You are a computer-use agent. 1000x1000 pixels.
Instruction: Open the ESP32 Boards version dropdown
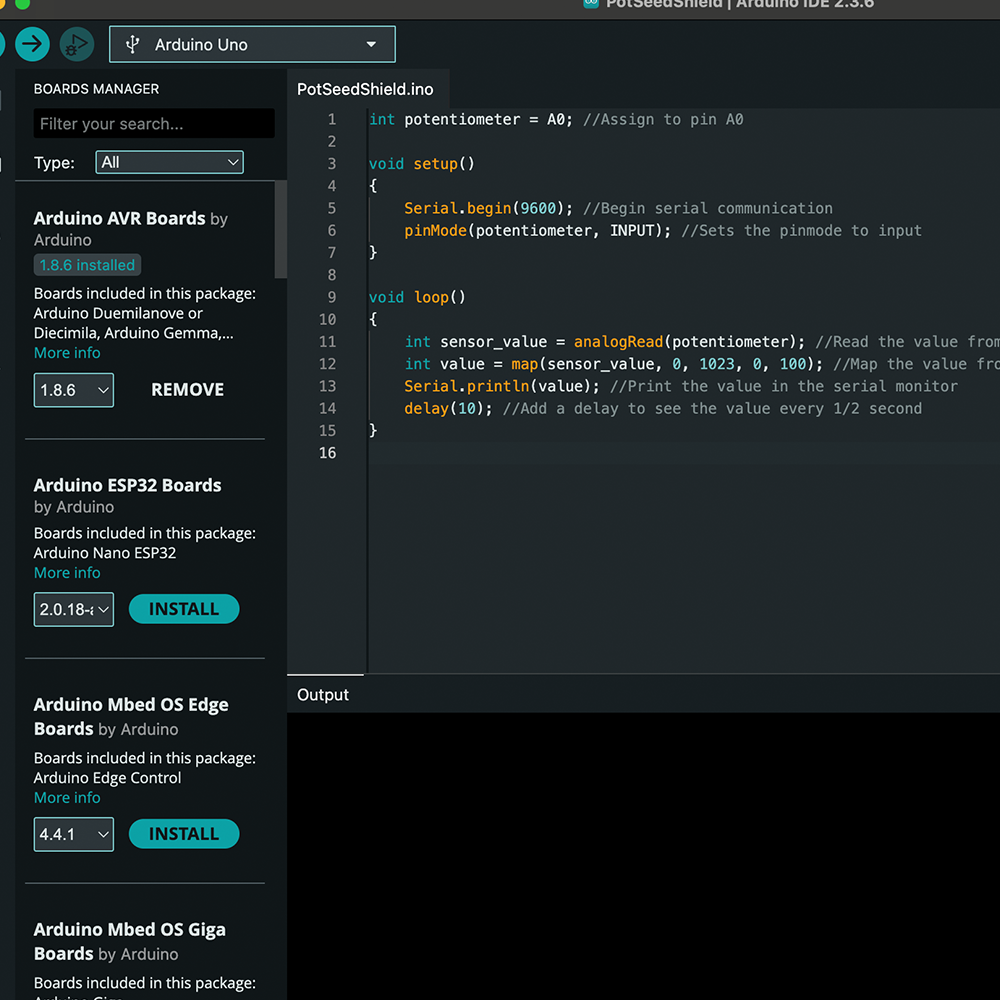(73, 609)
